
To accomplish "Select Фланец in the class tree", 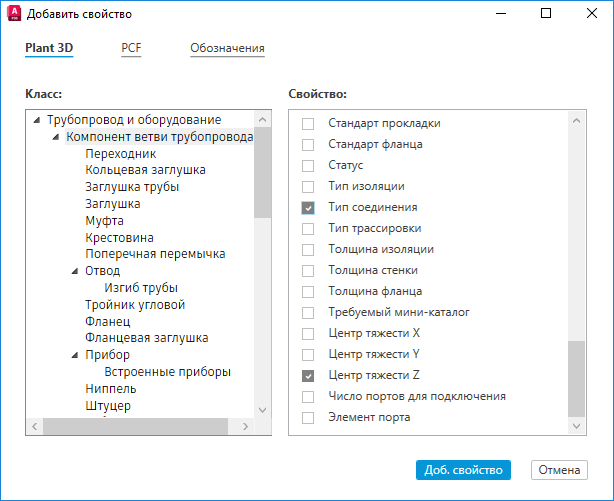I will click(108, 322).
